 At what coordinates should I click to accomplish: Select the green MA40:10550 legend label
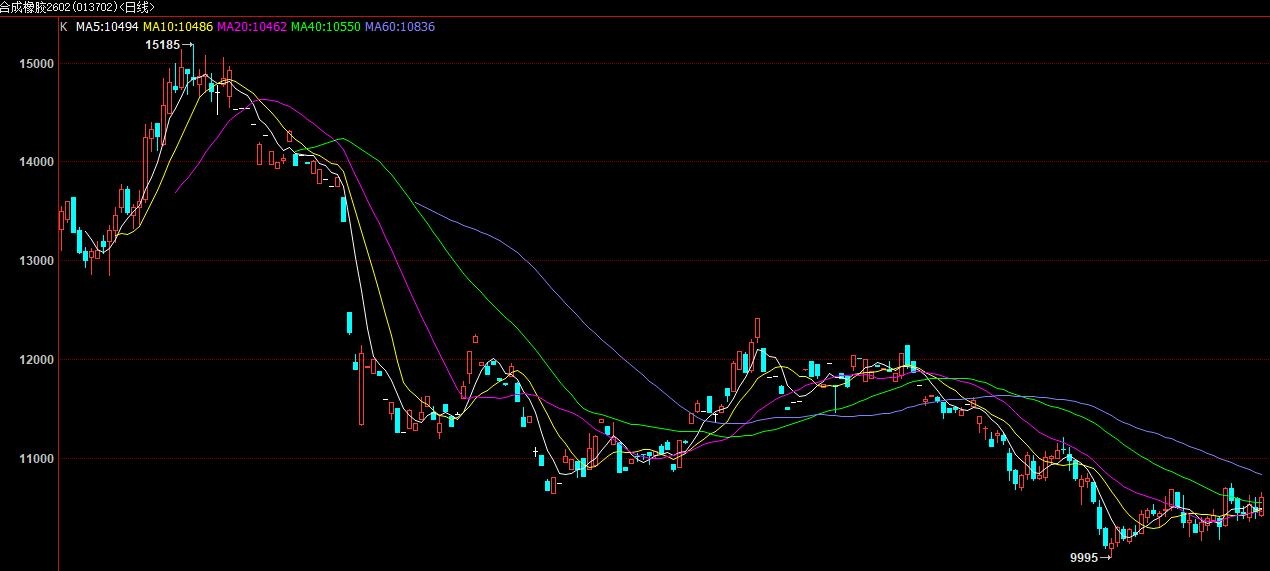coord(326,27)
